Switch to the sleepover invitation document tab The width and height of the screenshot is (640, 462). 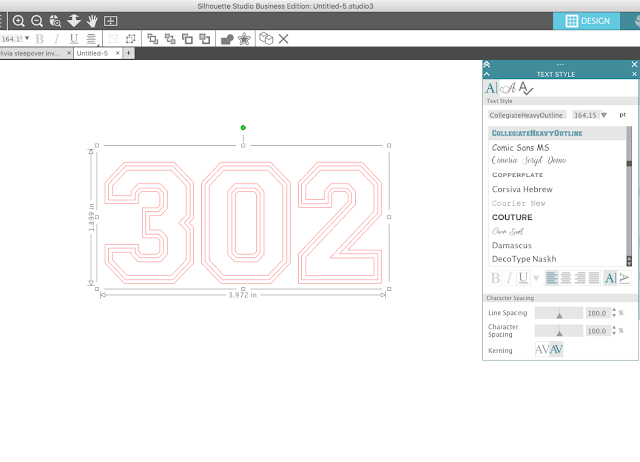31,53
